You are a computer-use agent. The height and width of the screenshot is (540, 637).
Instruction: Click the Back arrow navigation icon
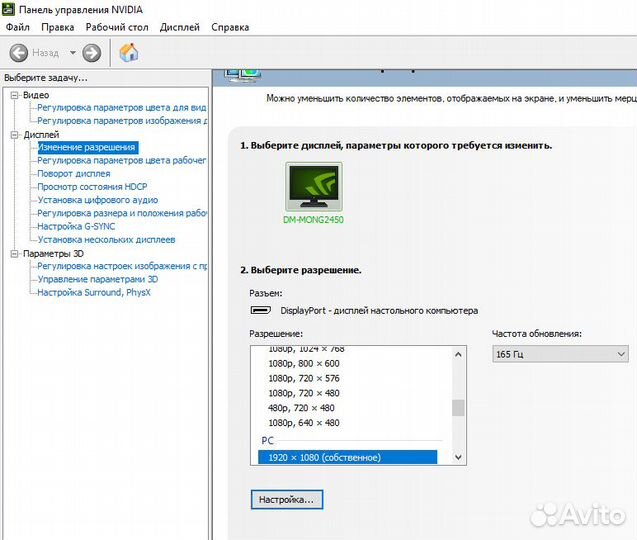[19, 53]
